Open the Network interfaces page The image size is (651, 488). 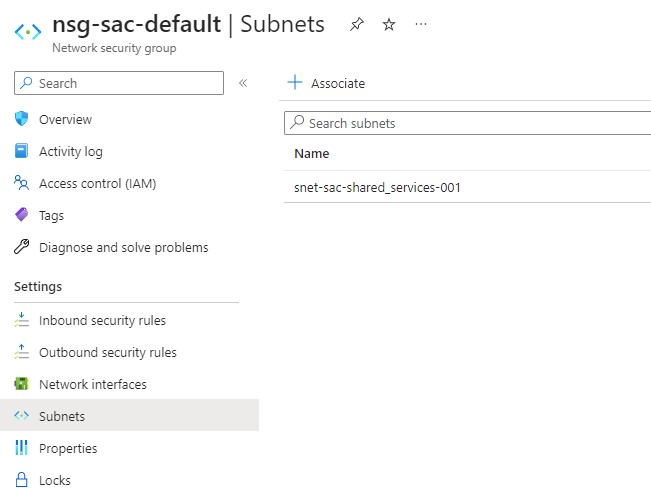[x=93, y=385]
